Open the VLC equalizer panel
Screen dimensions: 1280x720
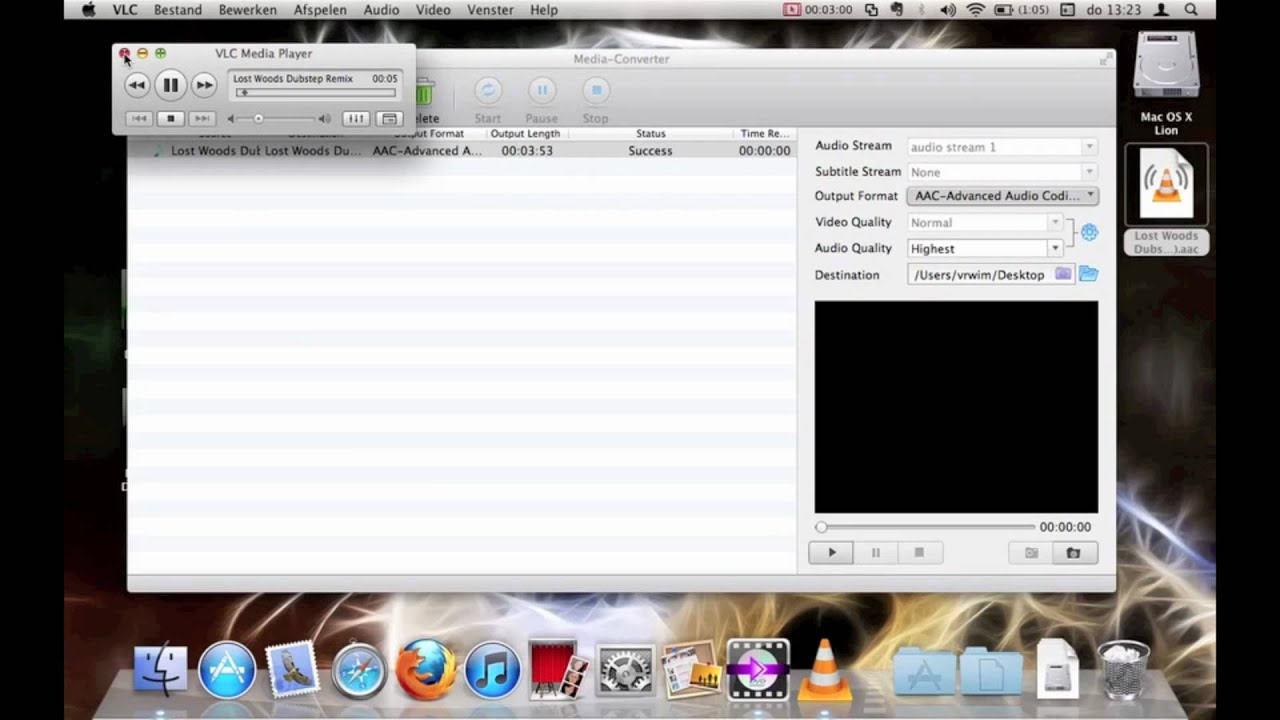pyautogui.click(x=355, y=118)
